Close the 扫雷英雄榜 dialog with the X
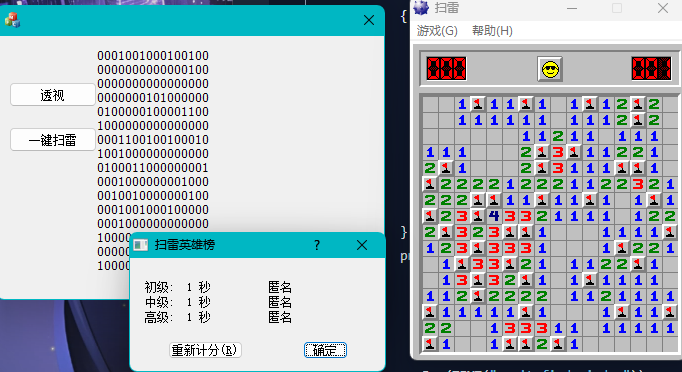This screenshot has height=372, width=682. 362,245
